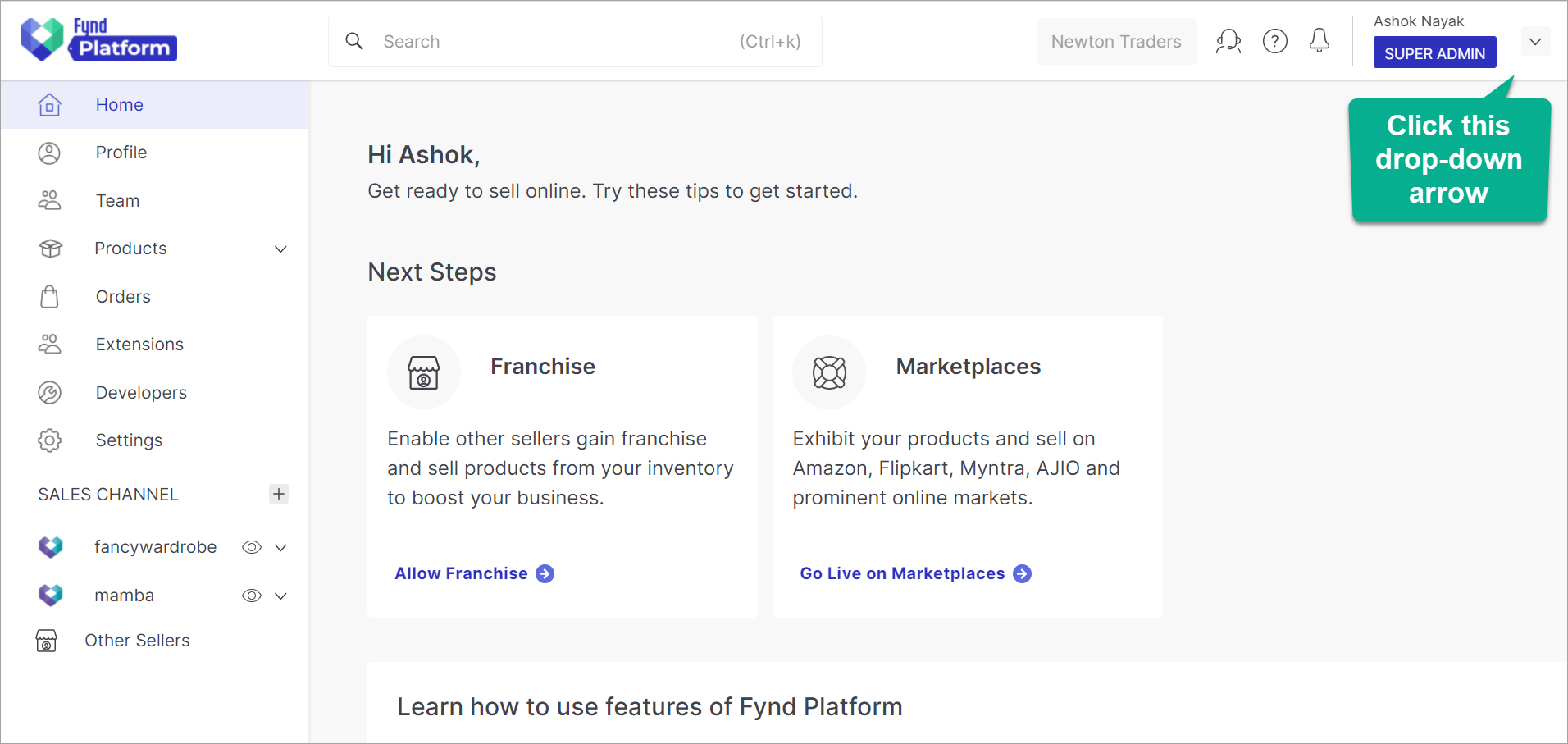Click the search magnifier icon
The height and width of the screenshot is (744, 1568).
tap(354, 41)
